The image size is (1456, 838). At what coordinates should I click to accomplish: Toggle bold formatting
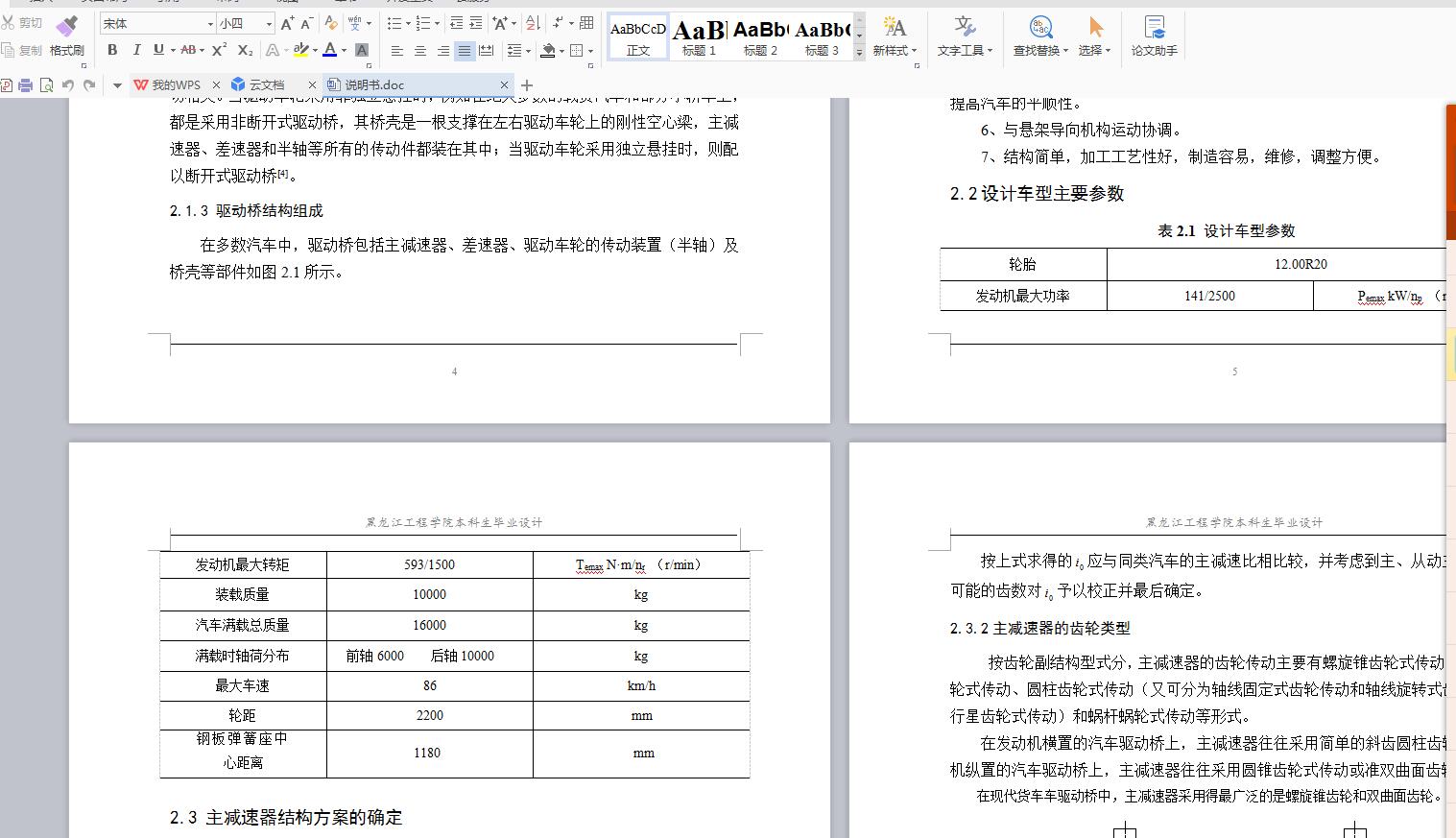[112, 50]
